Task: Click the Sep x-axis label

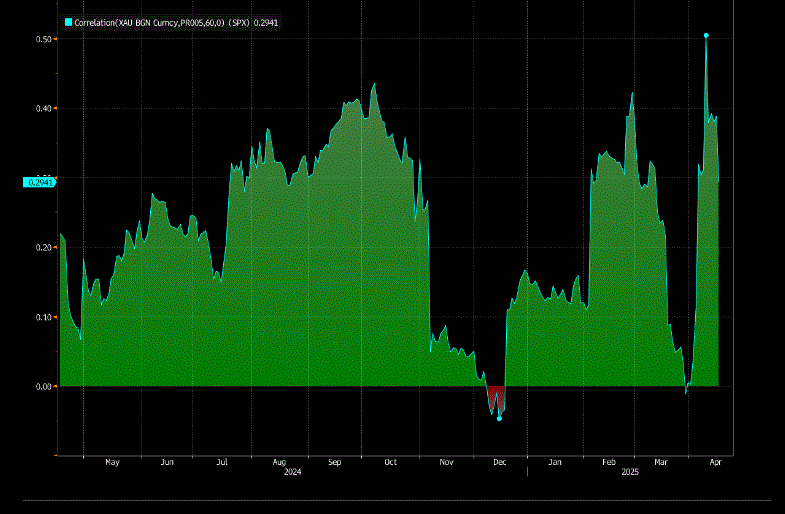Action: (334, 462)
